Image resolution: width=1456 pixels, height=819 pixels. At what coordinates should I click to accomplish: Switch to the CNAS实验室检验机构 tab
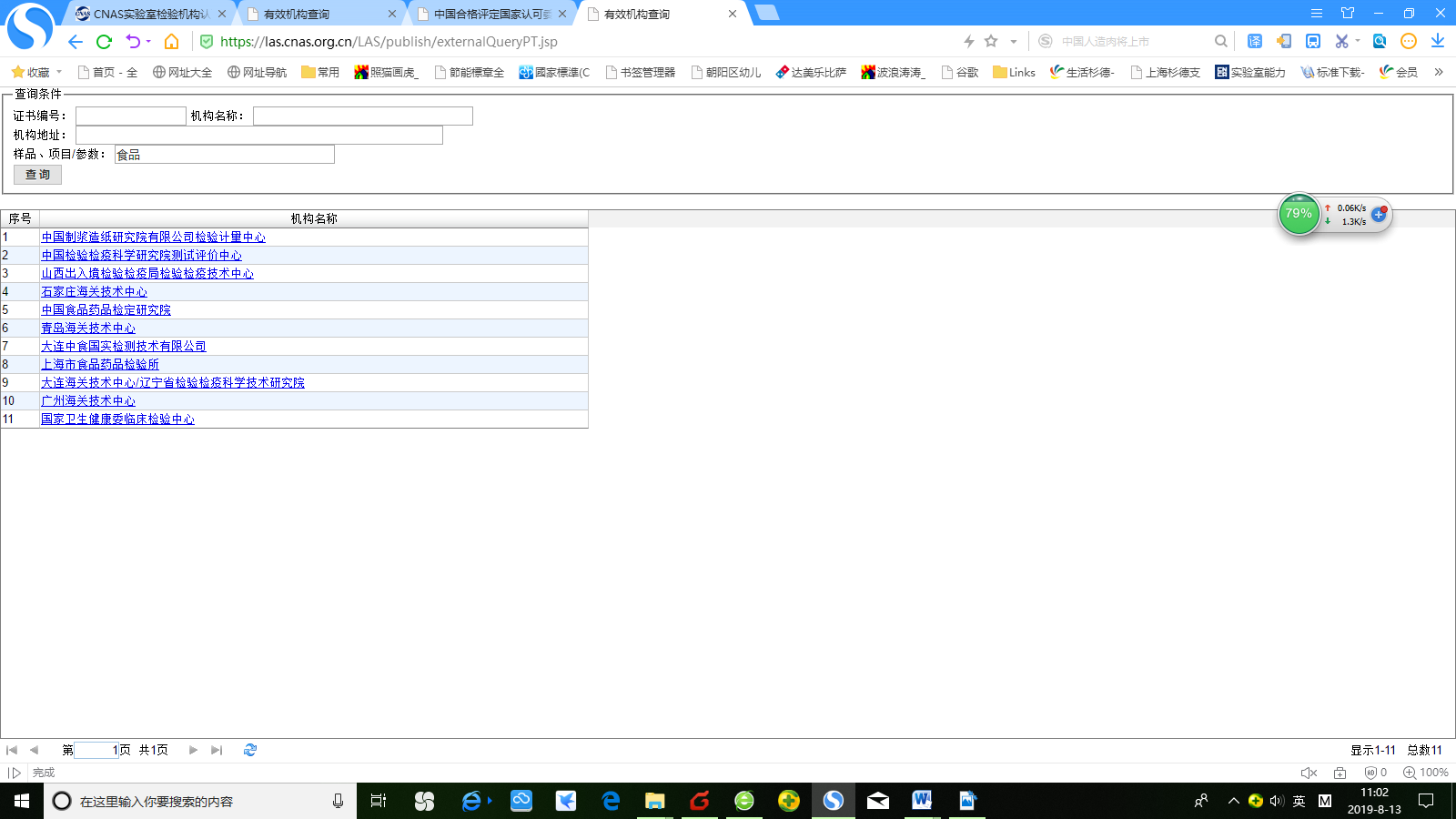pyautogui.click(x=150, y=14)
